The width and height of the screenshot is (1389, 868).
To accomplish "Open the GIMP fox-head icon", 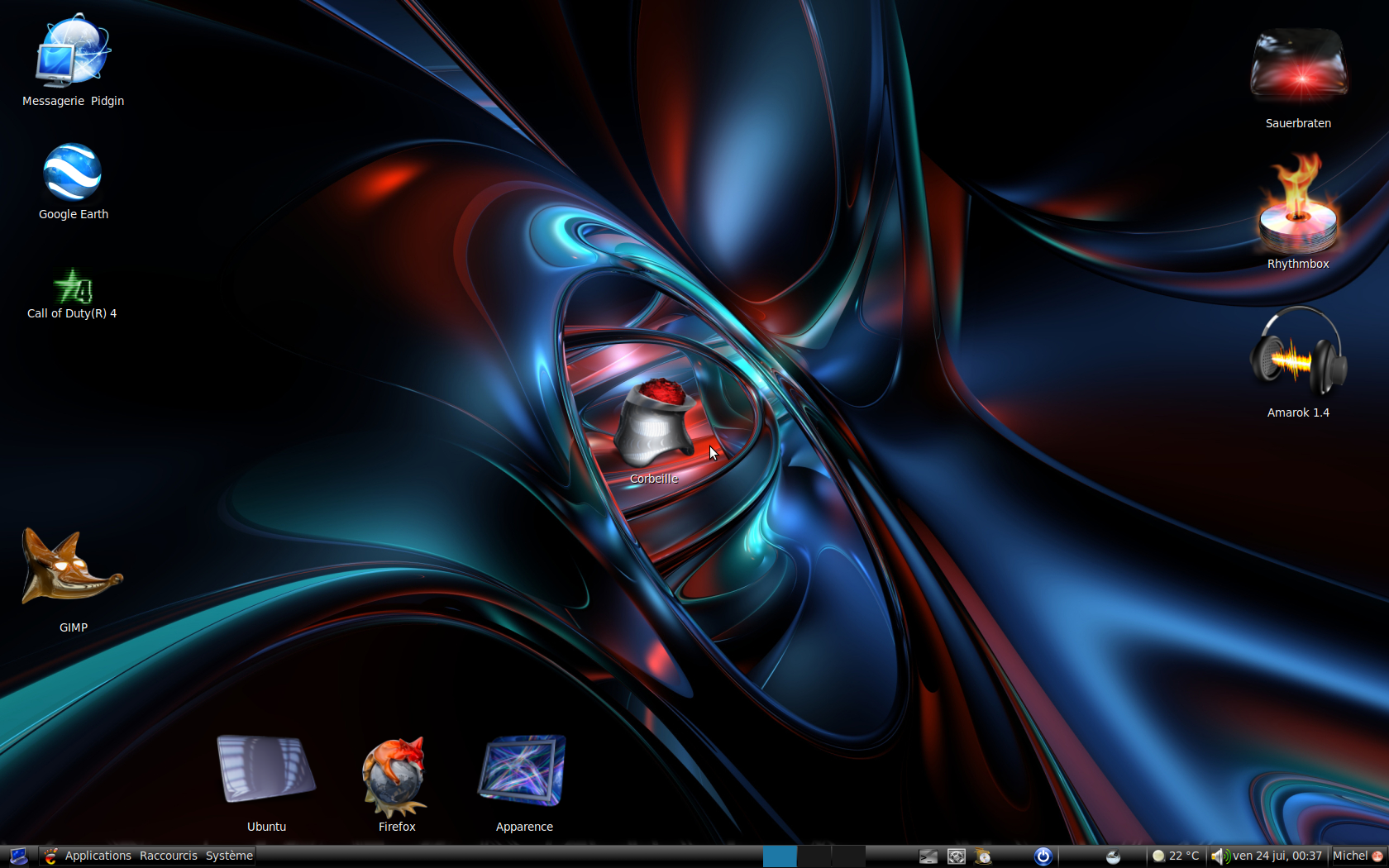I will click(72, 567).
